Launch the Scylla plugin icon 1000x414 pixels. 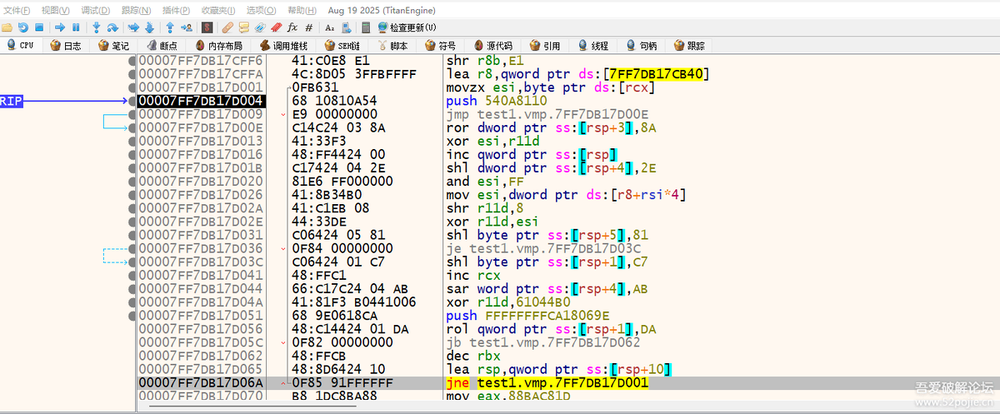[x=207, y=27]
